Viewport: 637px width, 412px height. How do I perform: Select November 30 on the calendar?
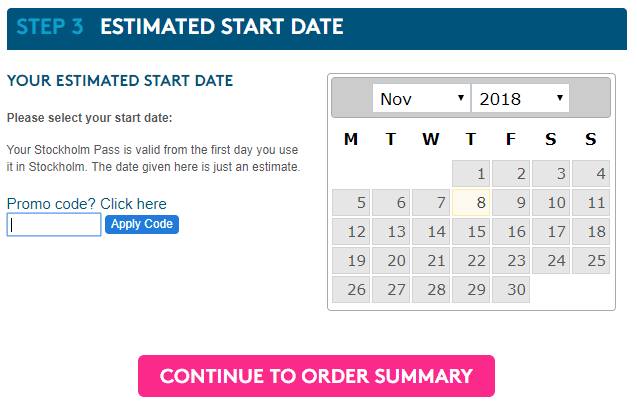(x=510, y=291)
